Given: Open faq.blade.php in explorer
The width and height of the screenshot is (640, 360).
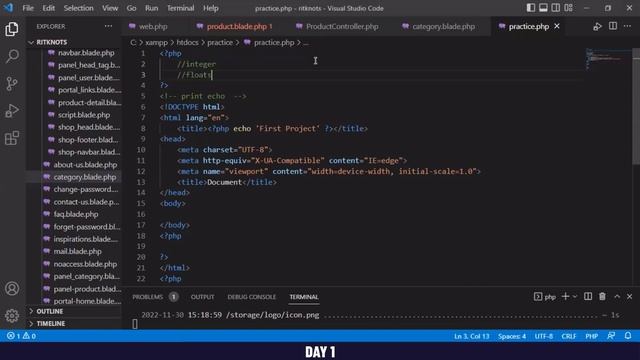Looking at the screenshot, I should (76, 214).
